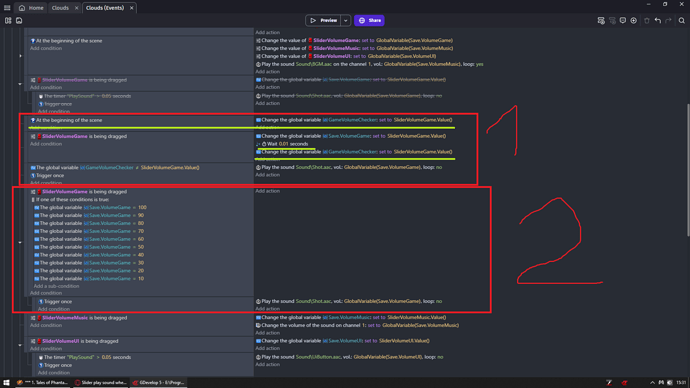Click the save project icon

(19, 21)
